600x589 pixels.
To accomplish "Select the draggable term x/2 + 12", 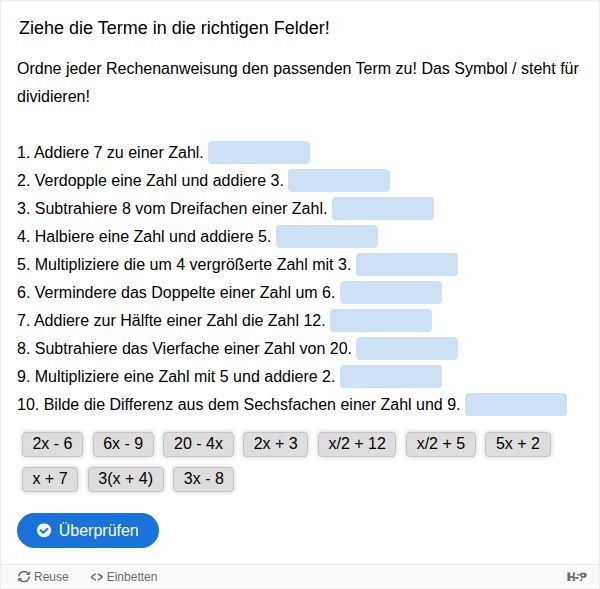I will click(357, 444).
